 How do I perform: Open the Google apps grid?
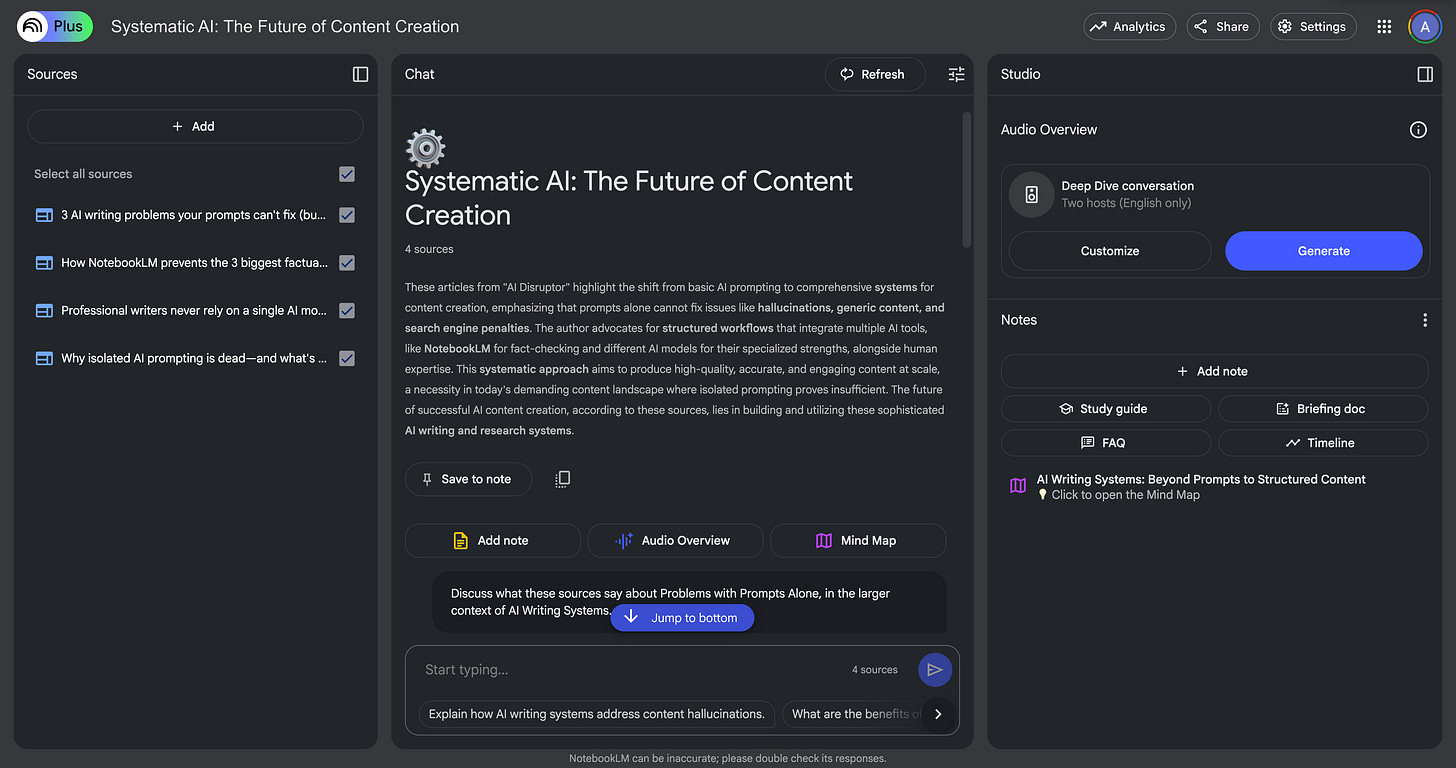[x=1384, y=27]
